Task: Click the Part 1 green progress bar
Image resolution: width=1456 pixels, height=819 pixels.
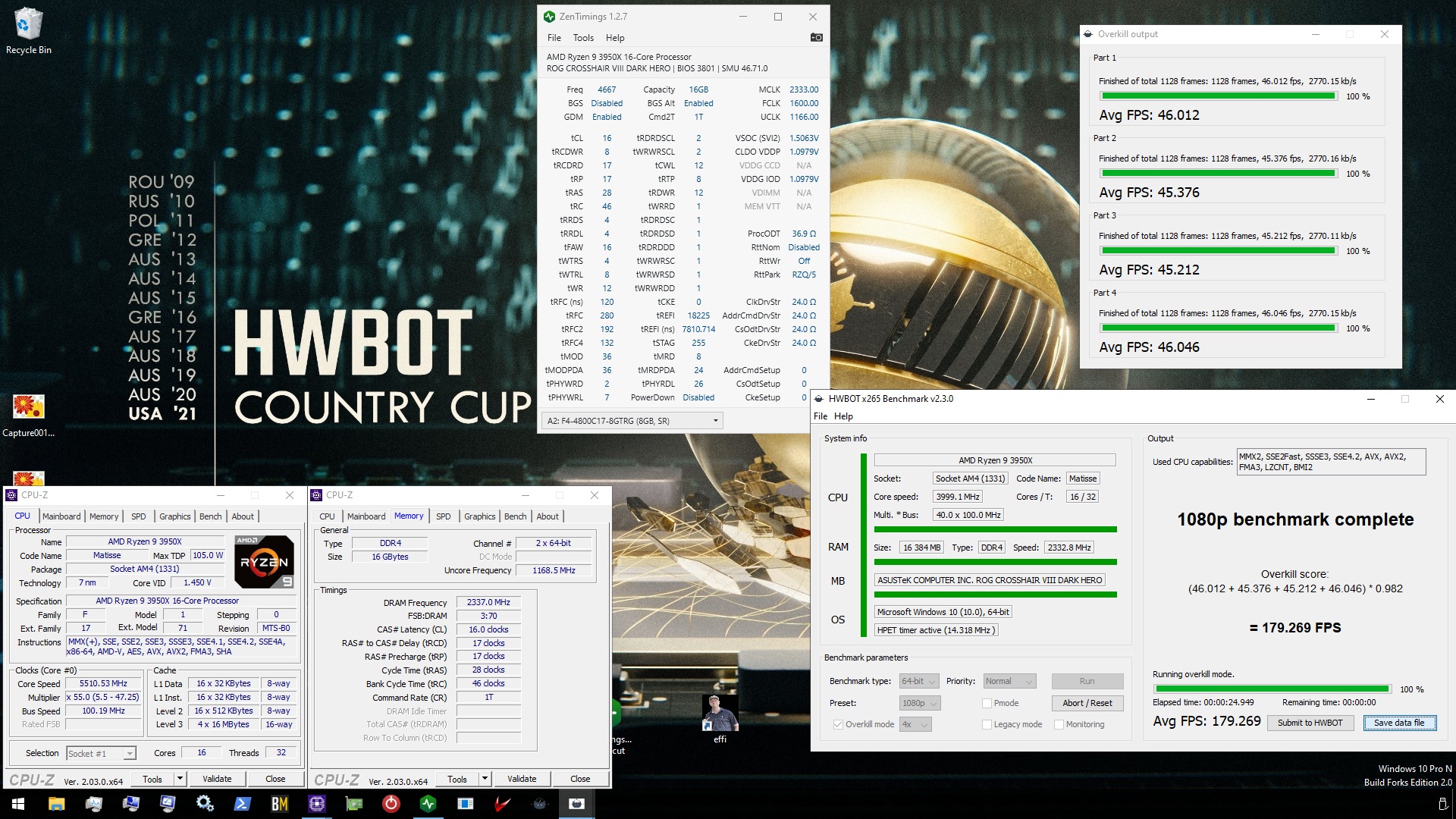Action: [x=1218, y=96]
